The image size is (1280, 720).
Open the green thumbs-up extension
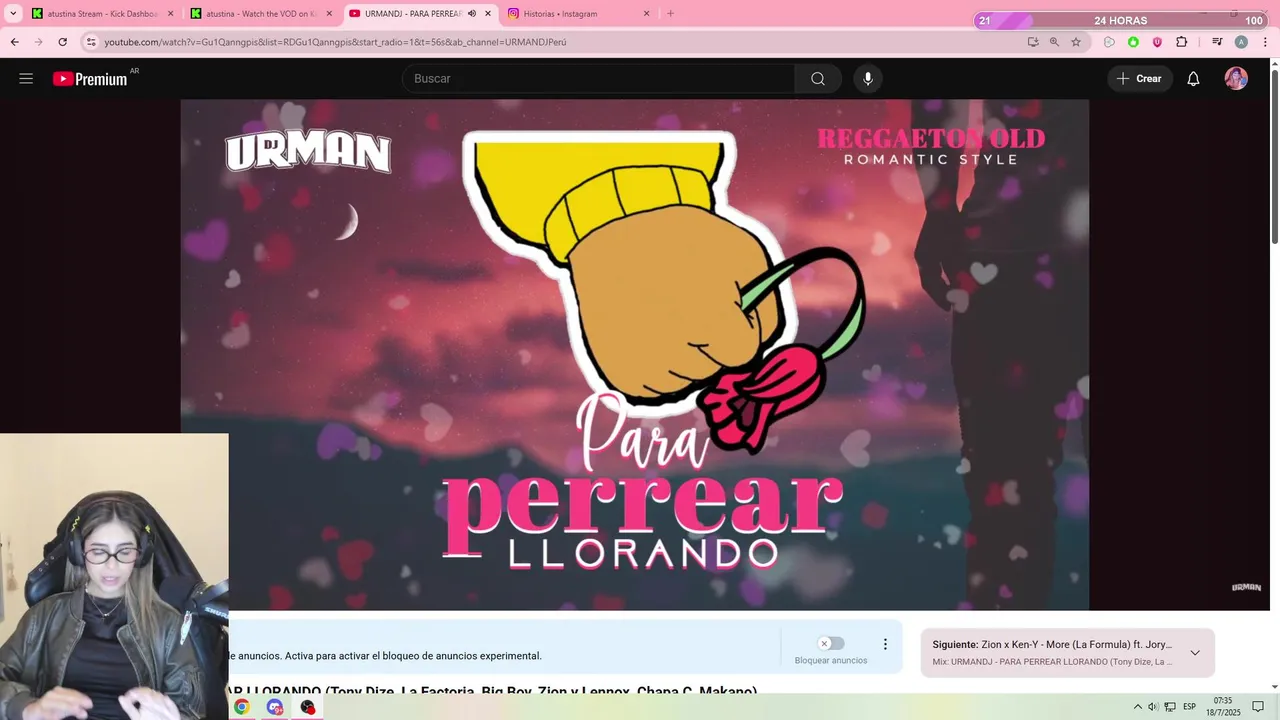point(1133,42)
